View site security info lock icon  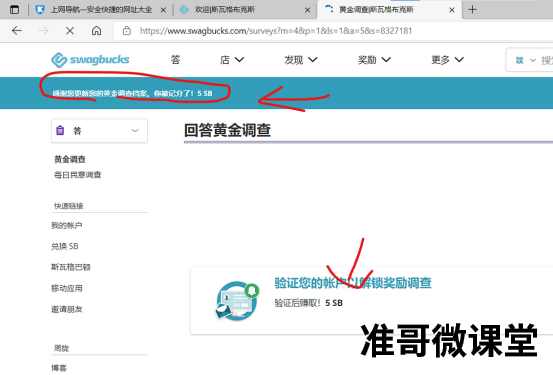click(x=127, y=31)
